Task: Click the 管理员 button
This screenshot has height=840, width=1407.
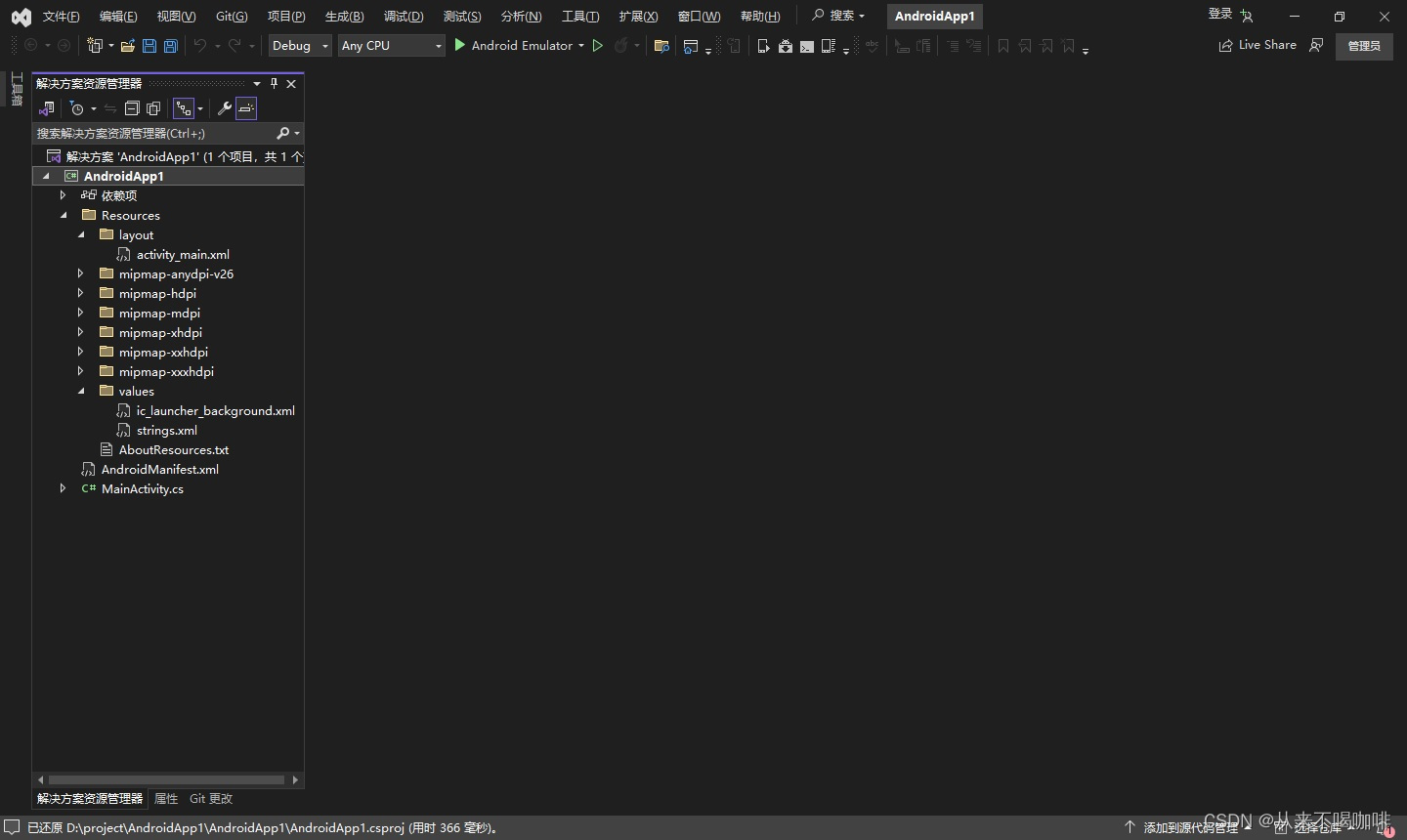Action: [1364, 46]
